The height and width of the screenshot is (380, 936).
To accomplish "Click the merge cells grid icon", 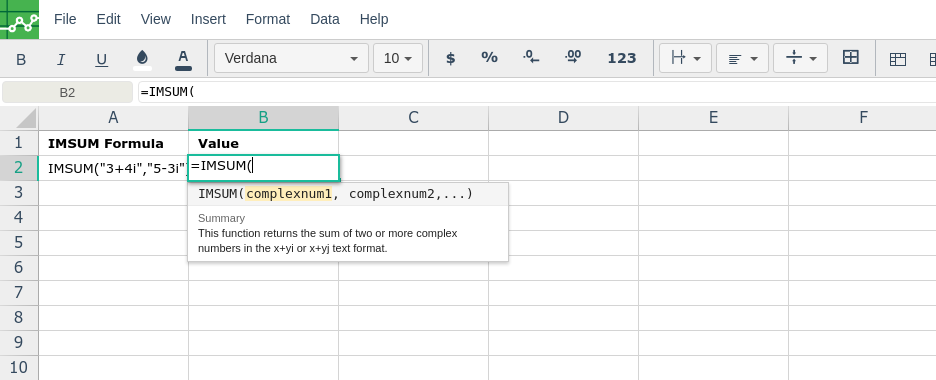I will [850, 58].
